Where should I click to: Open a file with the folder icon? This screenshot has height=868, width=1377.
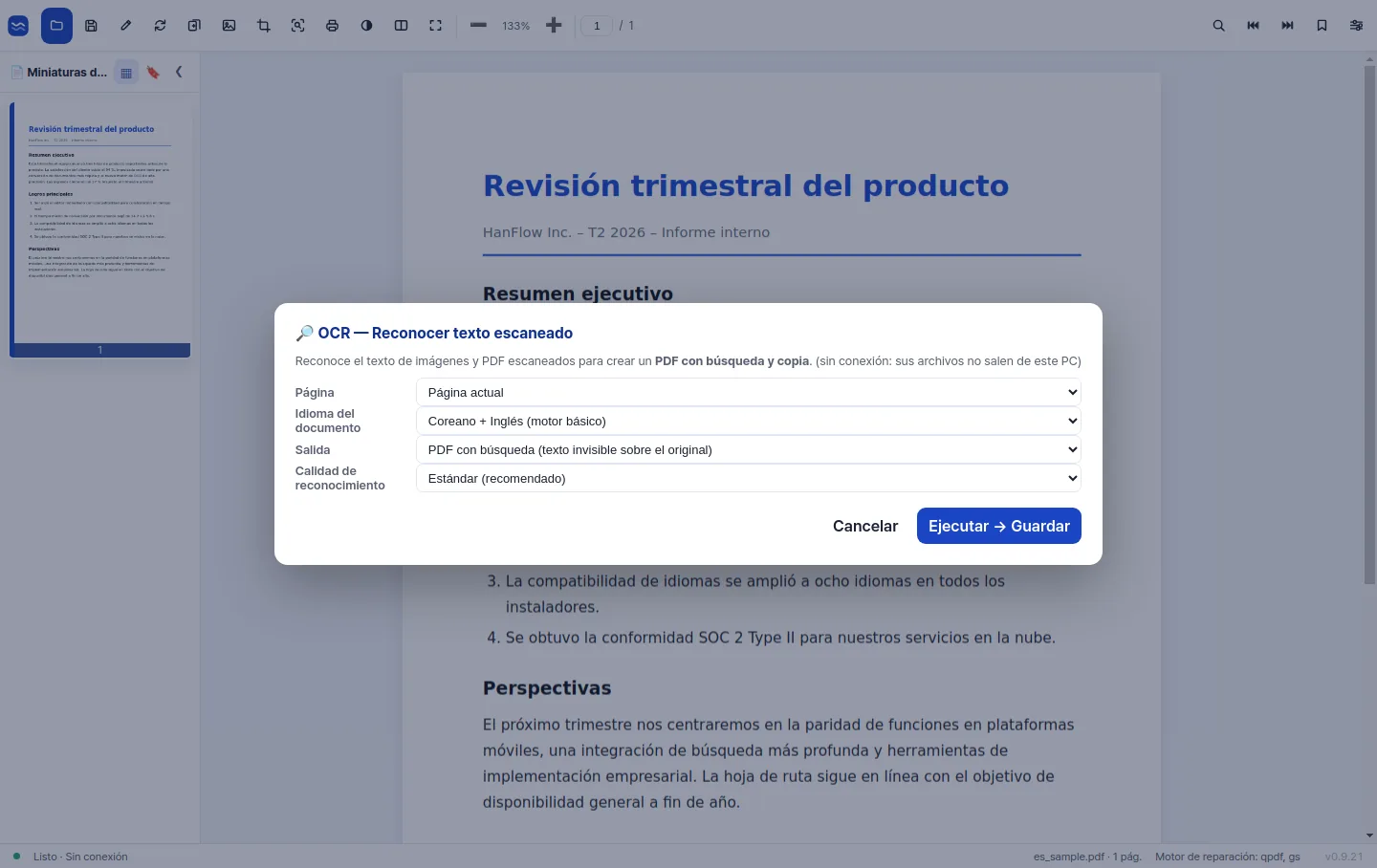tap(56, 26)
